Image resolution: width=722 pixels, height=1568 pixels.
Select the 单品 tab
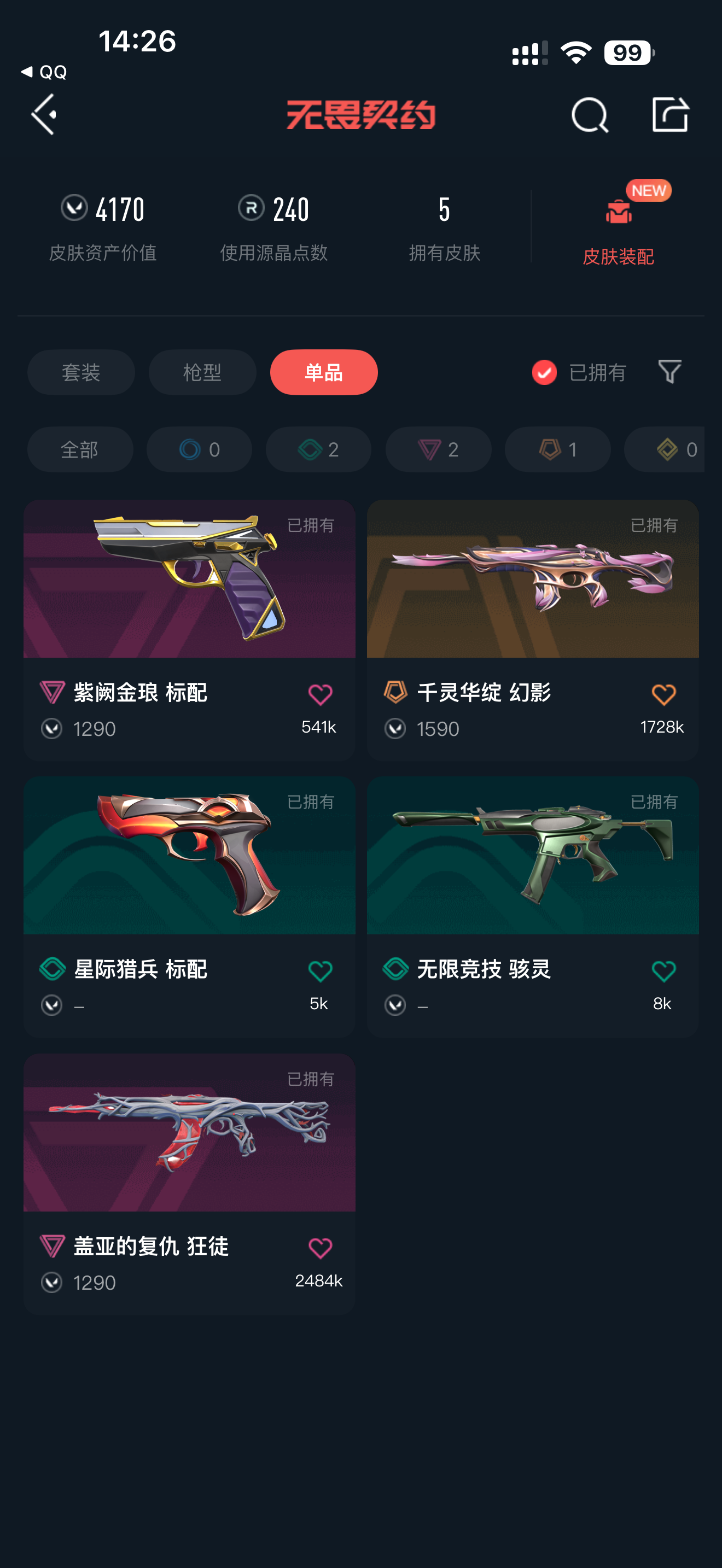click(x=324, y=372)
